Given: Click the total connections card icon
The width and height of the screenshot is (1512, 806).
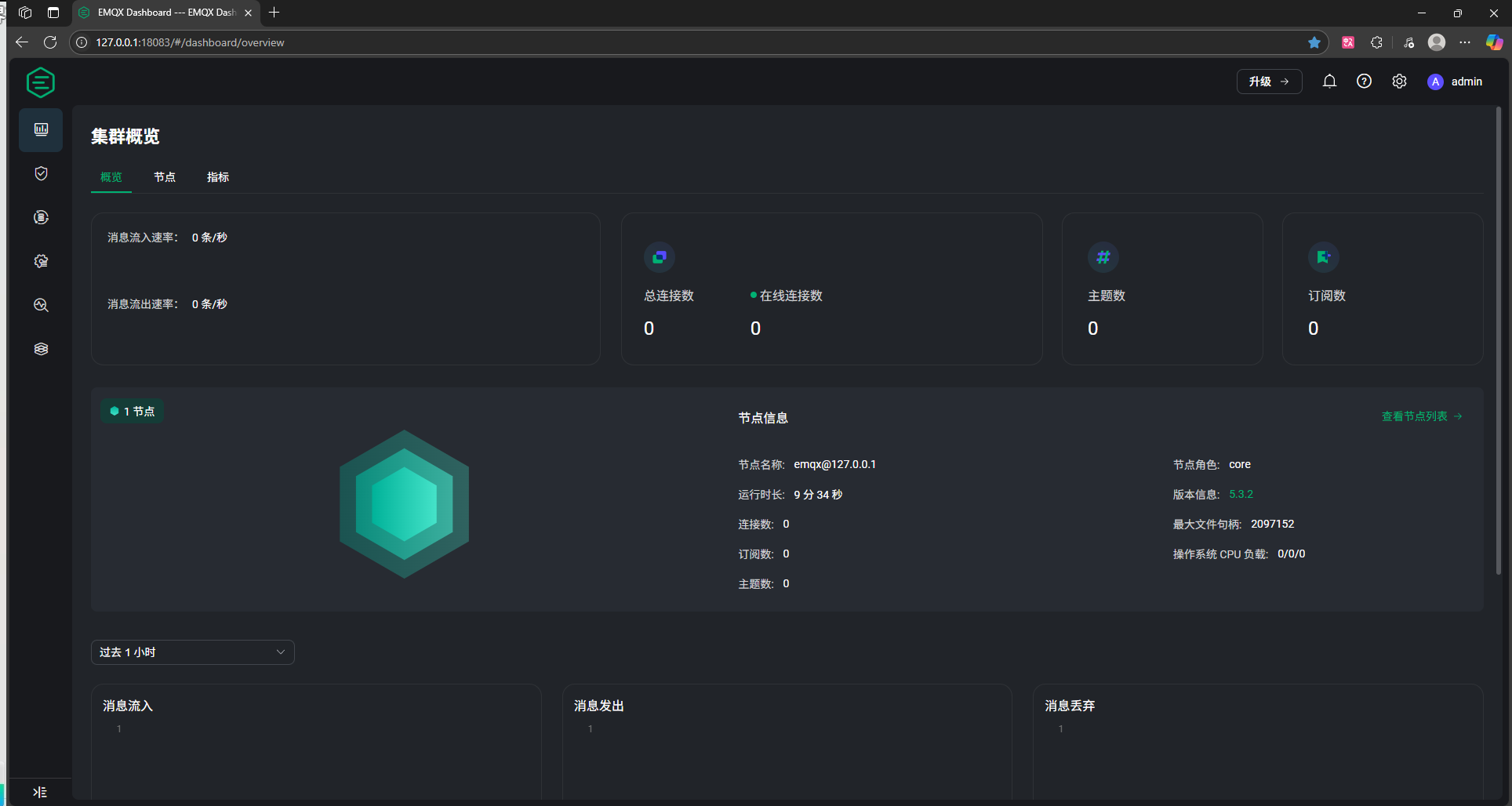Looking at the screenshot, I should [x=660, y=257].
